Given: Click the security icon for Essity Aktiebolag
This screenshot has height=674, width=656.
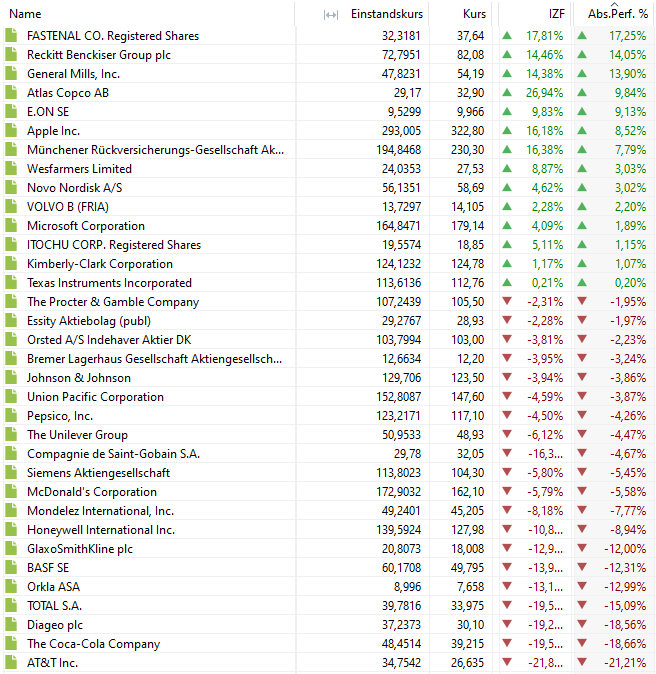Looking at the screenshot, I should (x=11, y=320).
